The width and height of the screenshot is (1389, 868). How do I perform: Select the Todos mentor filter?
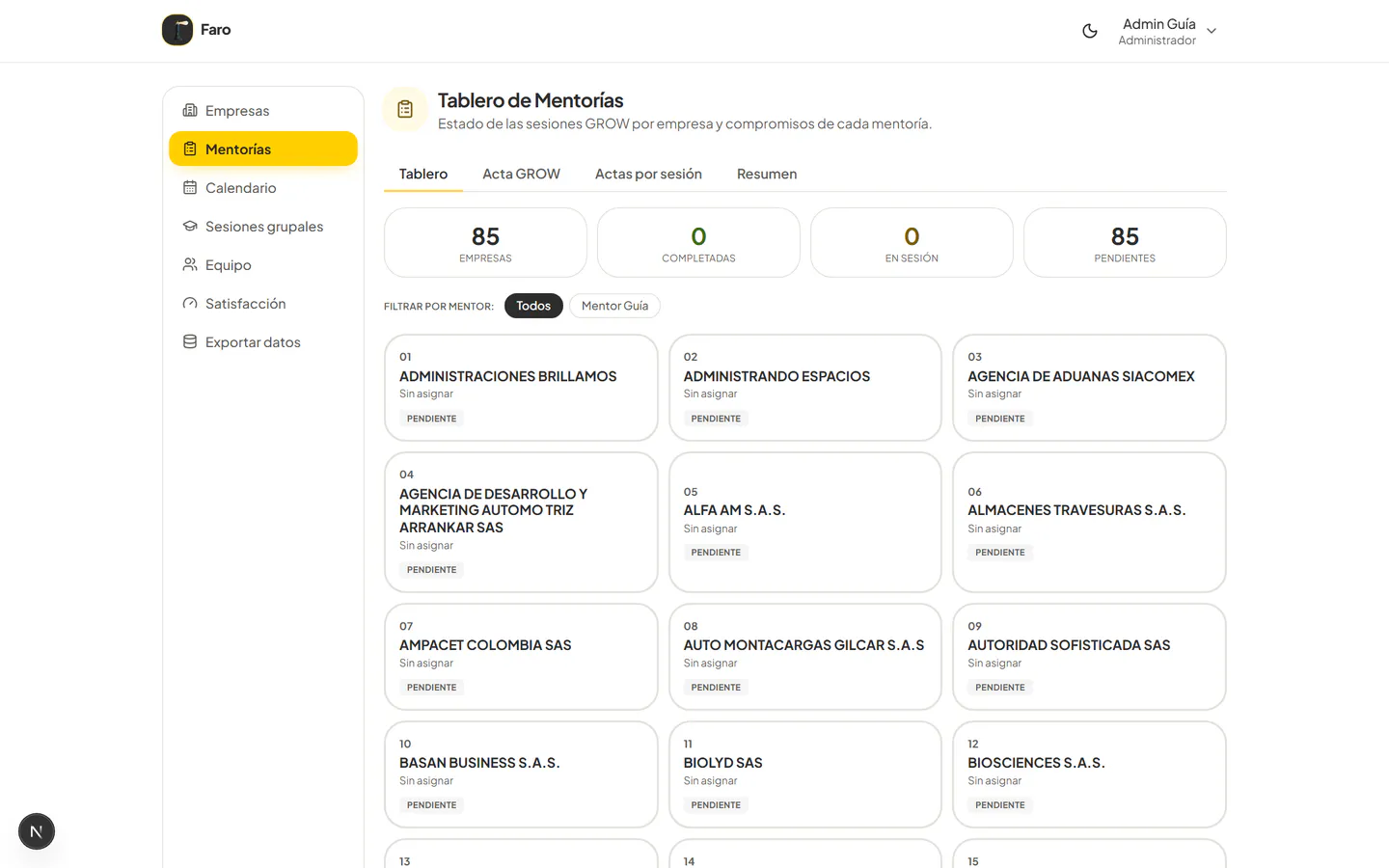coord(533,306)
